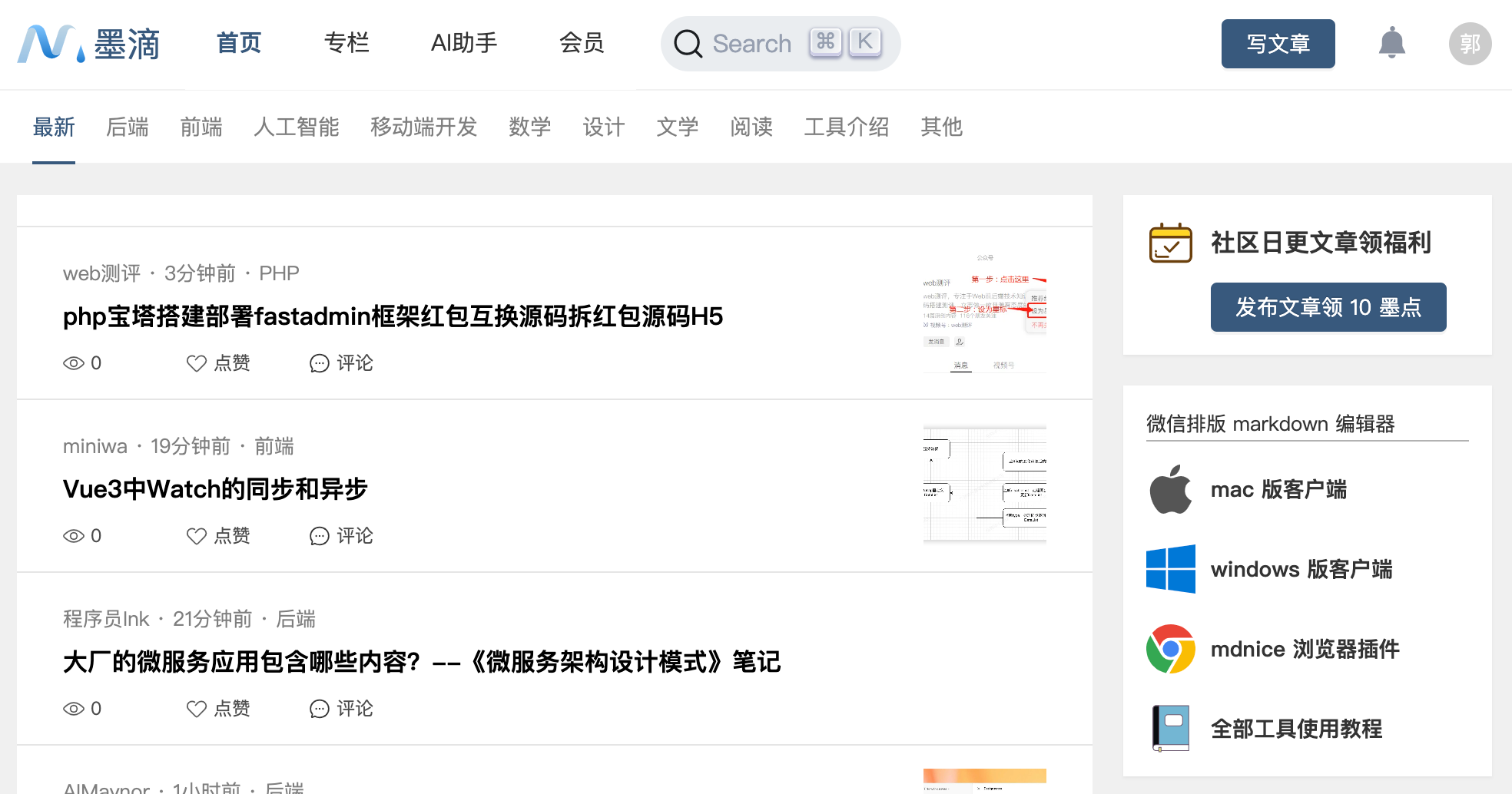Switch to the 人工智能 category tab

click(x=296, y=127)
